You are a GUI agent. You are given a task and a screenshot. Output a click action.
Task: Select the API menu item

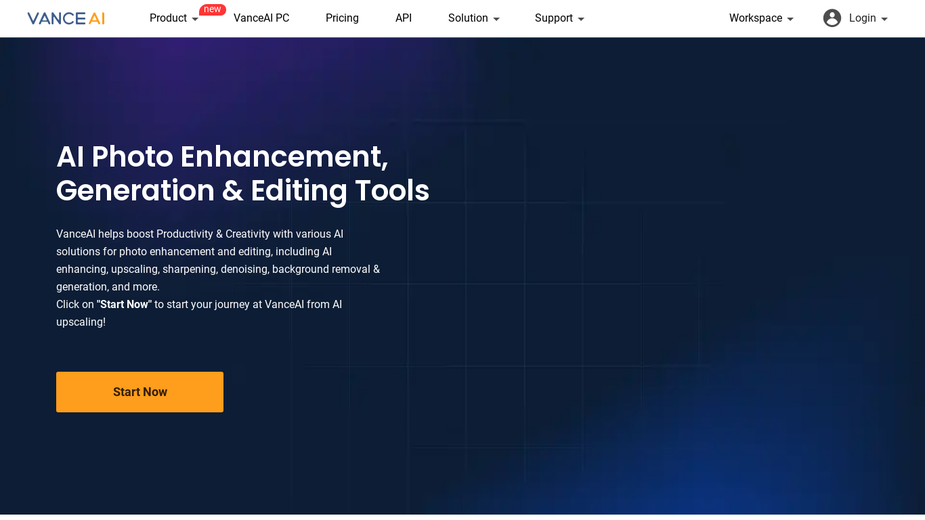404,18
